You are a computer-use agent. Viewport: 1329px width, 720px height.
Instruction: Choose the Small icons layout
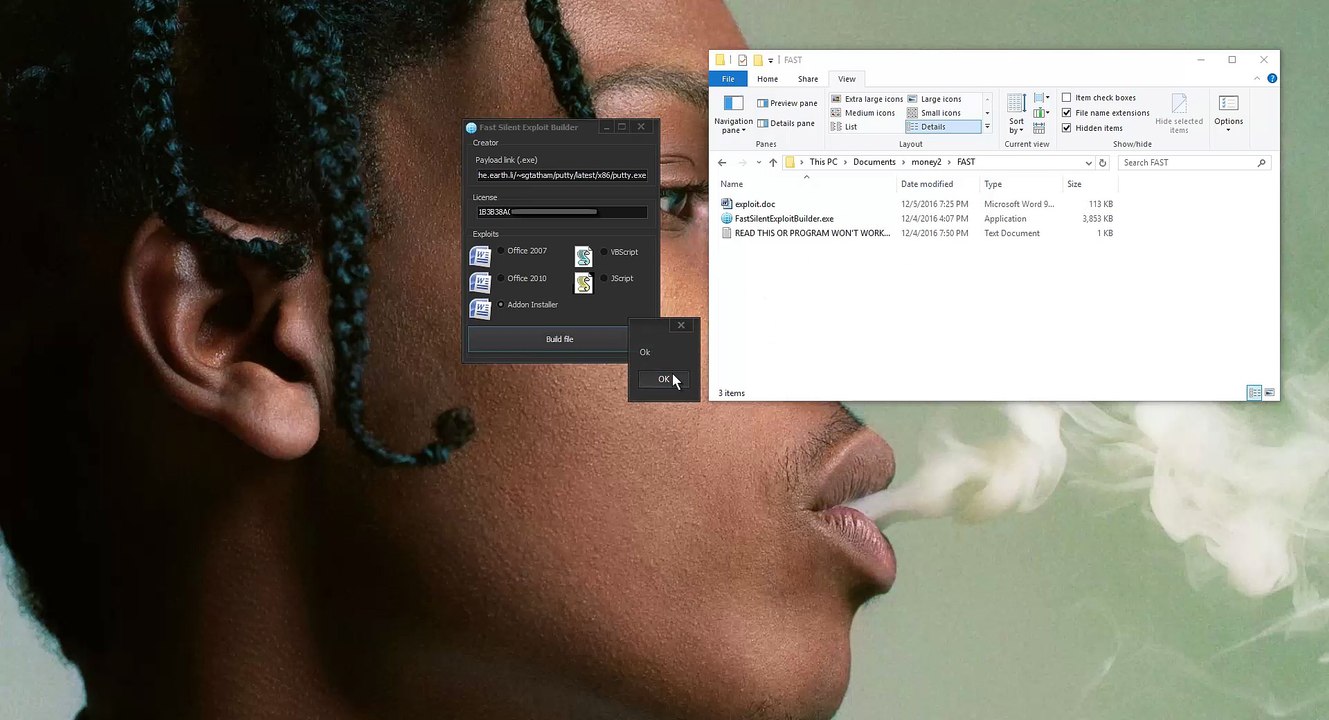(934, 113)
